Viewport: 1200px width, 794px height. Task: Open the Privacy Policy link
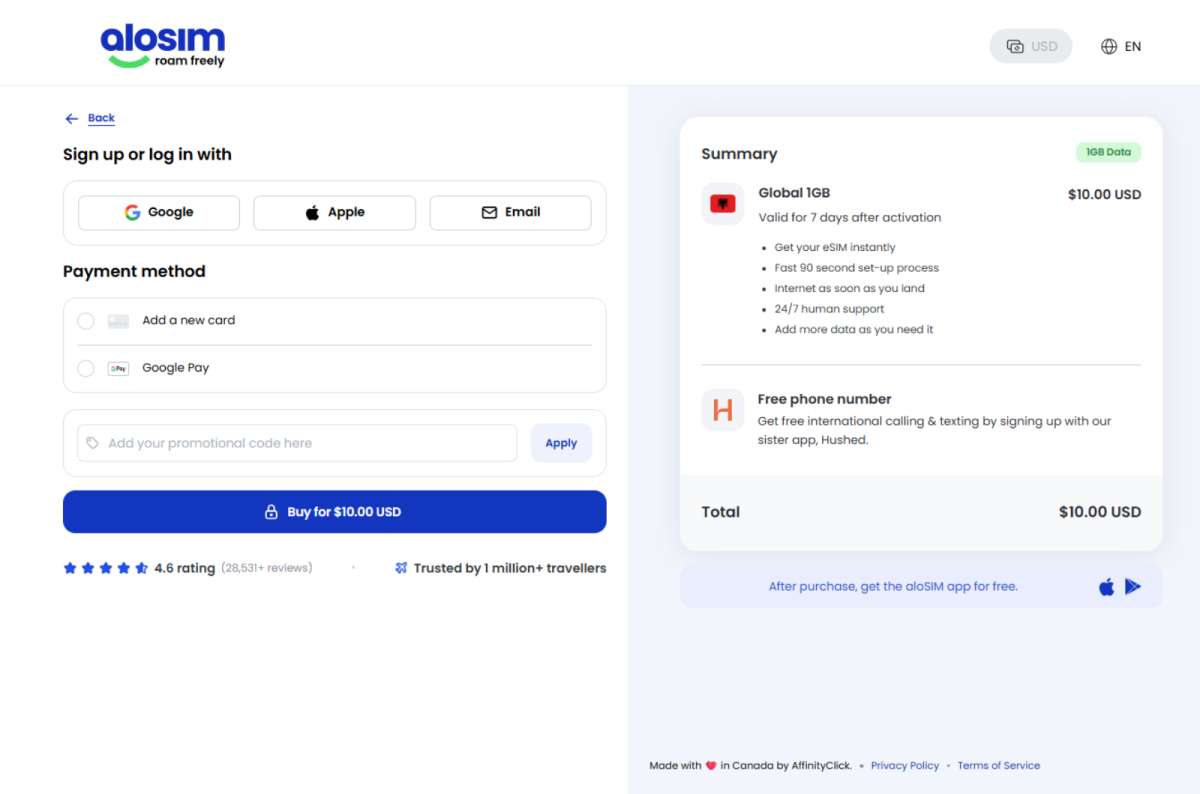pyautogui.click(x=905, y=766)
